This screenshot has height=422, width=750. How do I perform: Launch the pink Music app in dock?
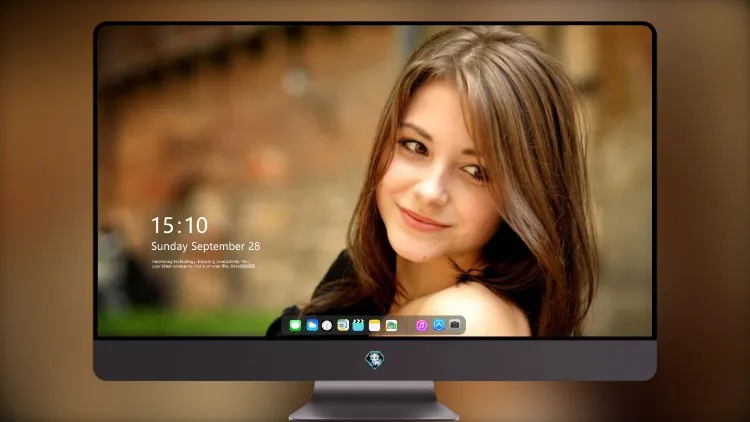(421, 326)
